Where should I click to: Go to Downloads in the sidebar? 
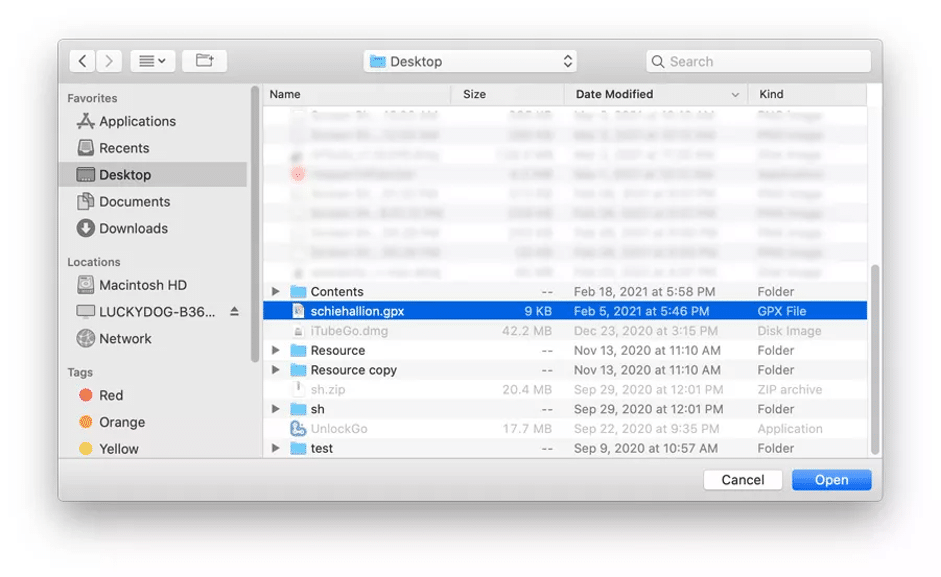click(x=133, y=228)
